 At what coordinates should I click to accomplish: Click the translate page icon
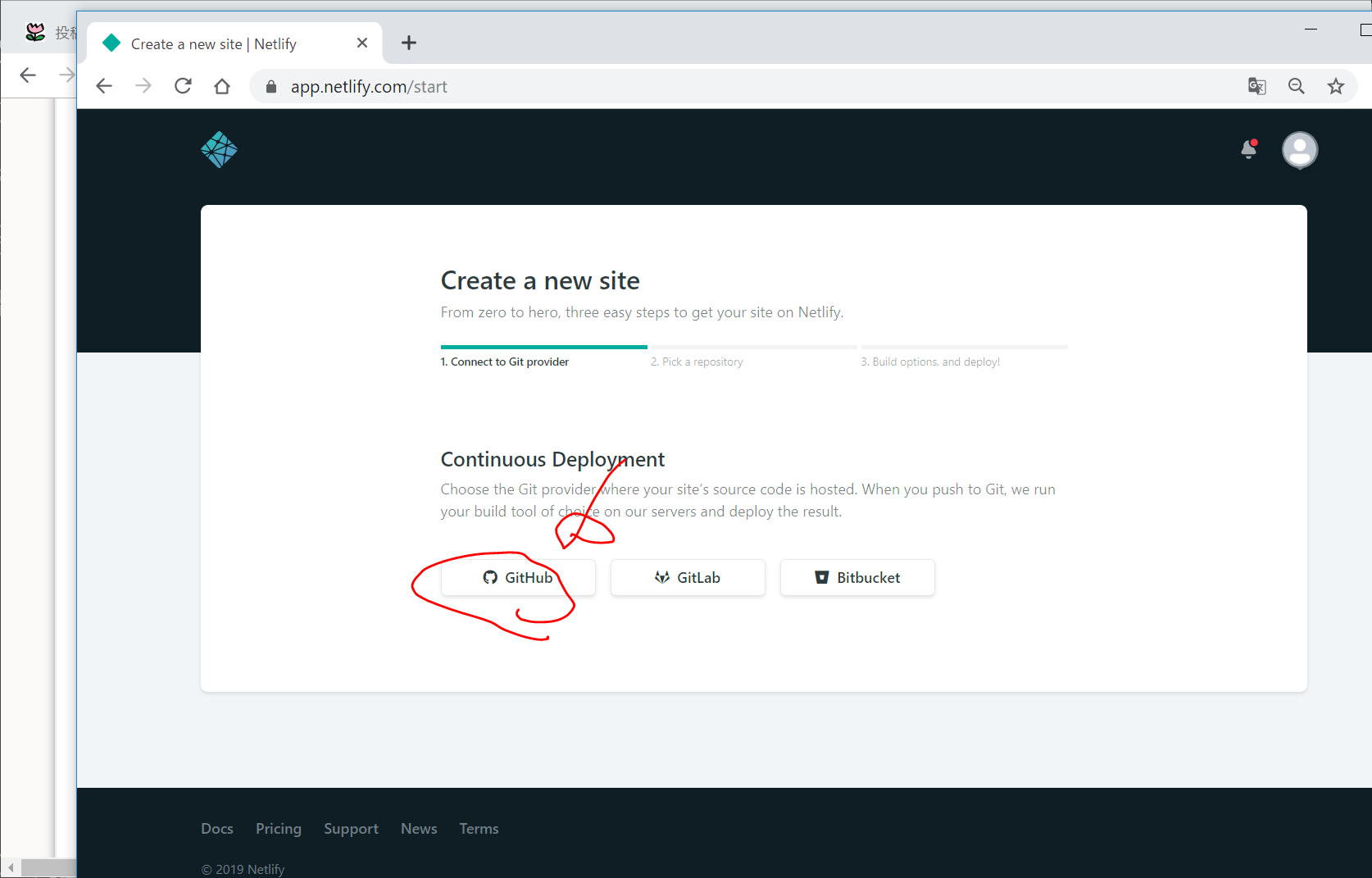coord(1256,86)
